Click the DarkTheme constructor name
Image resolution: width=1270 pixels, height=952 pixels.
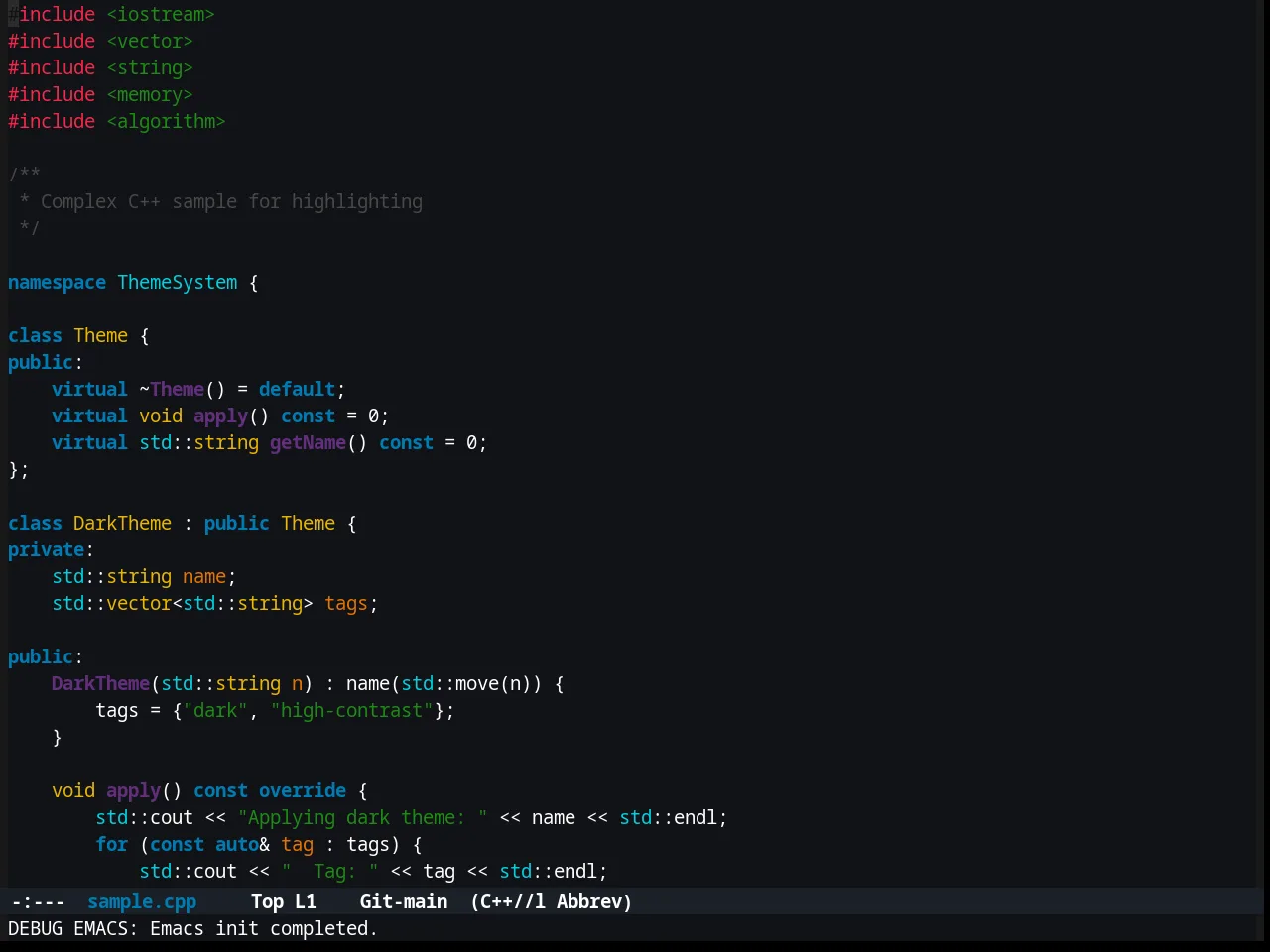point(100,683)
